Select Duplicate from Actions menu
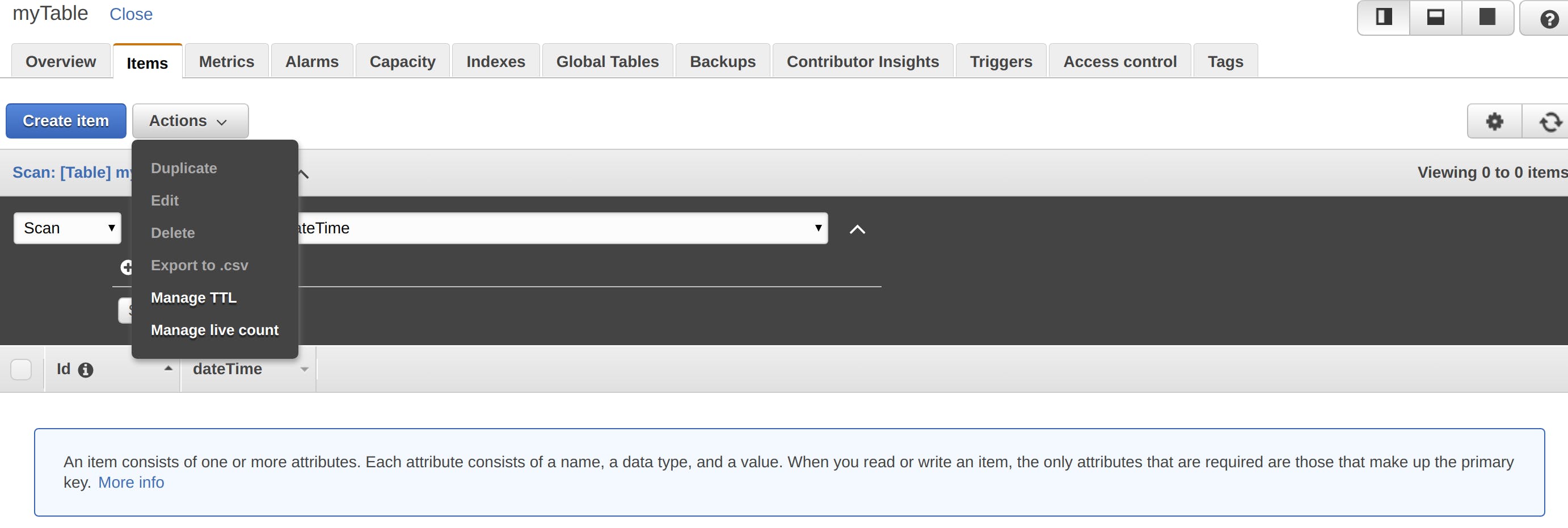This screenshot has height=528, width=1568. 184,168
